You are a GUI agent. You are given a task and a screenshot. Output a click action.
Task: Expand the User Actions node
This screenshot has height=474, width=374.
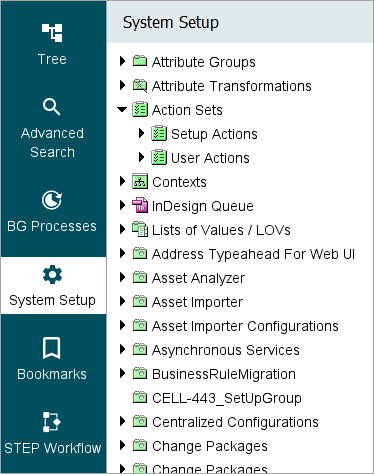(x=141, y=157)
